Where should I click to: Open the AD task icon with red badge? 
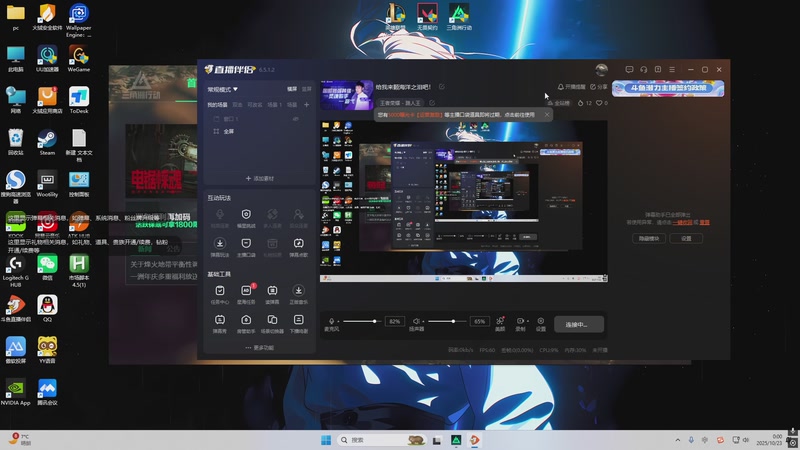point(246,290)
